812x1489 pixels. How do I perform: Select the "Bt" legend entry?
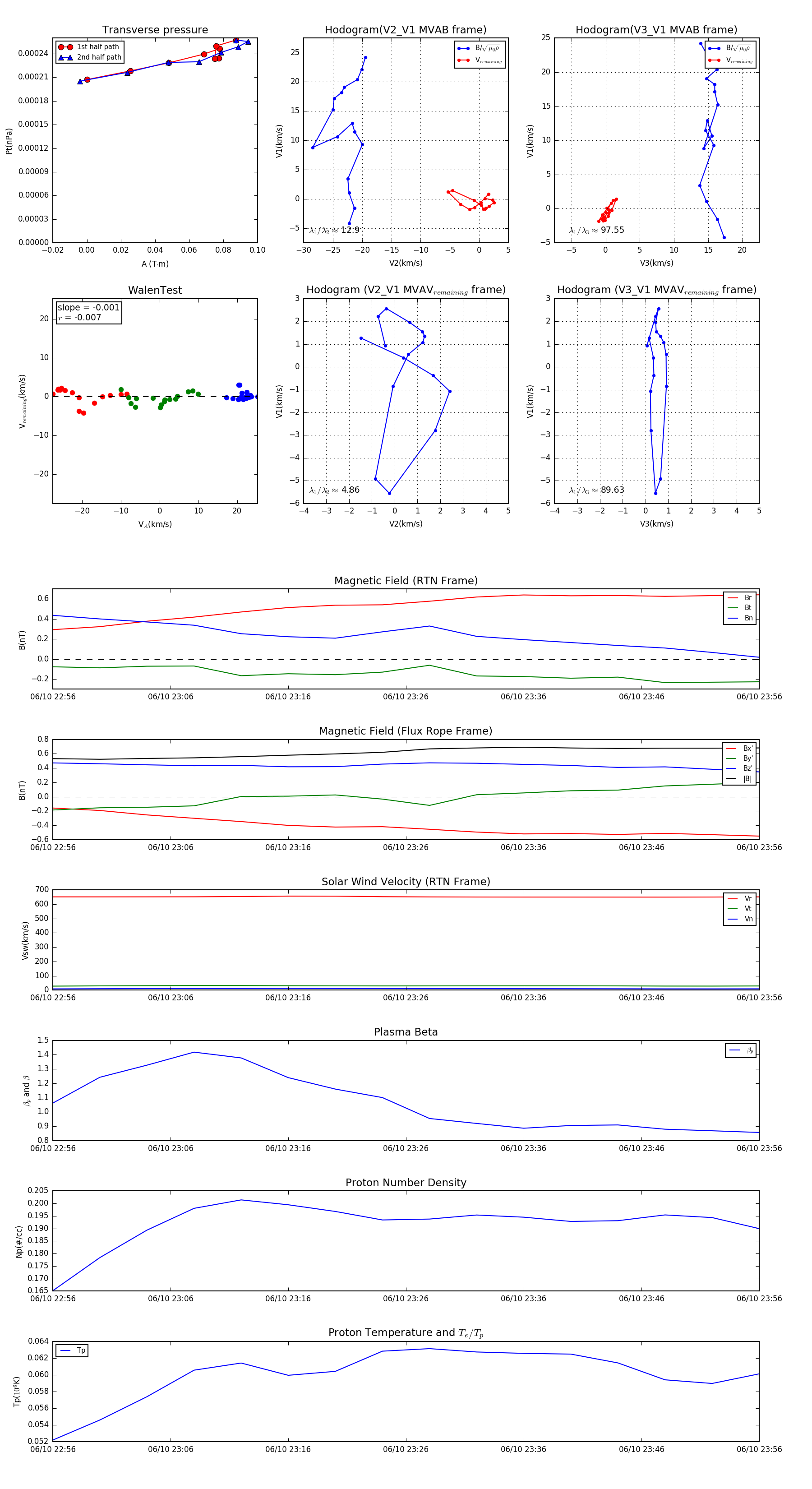740,607
